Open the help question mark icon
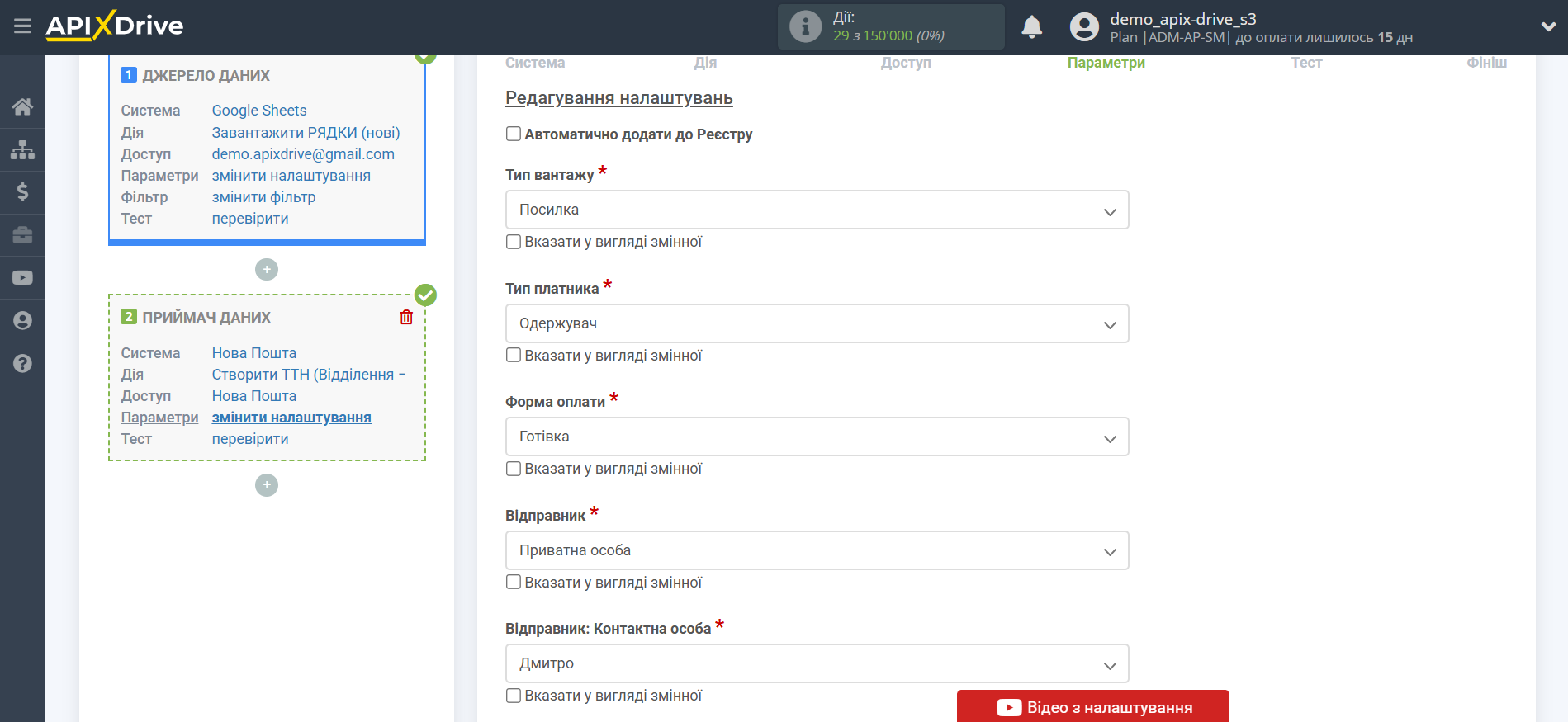 tap(22, 364)
